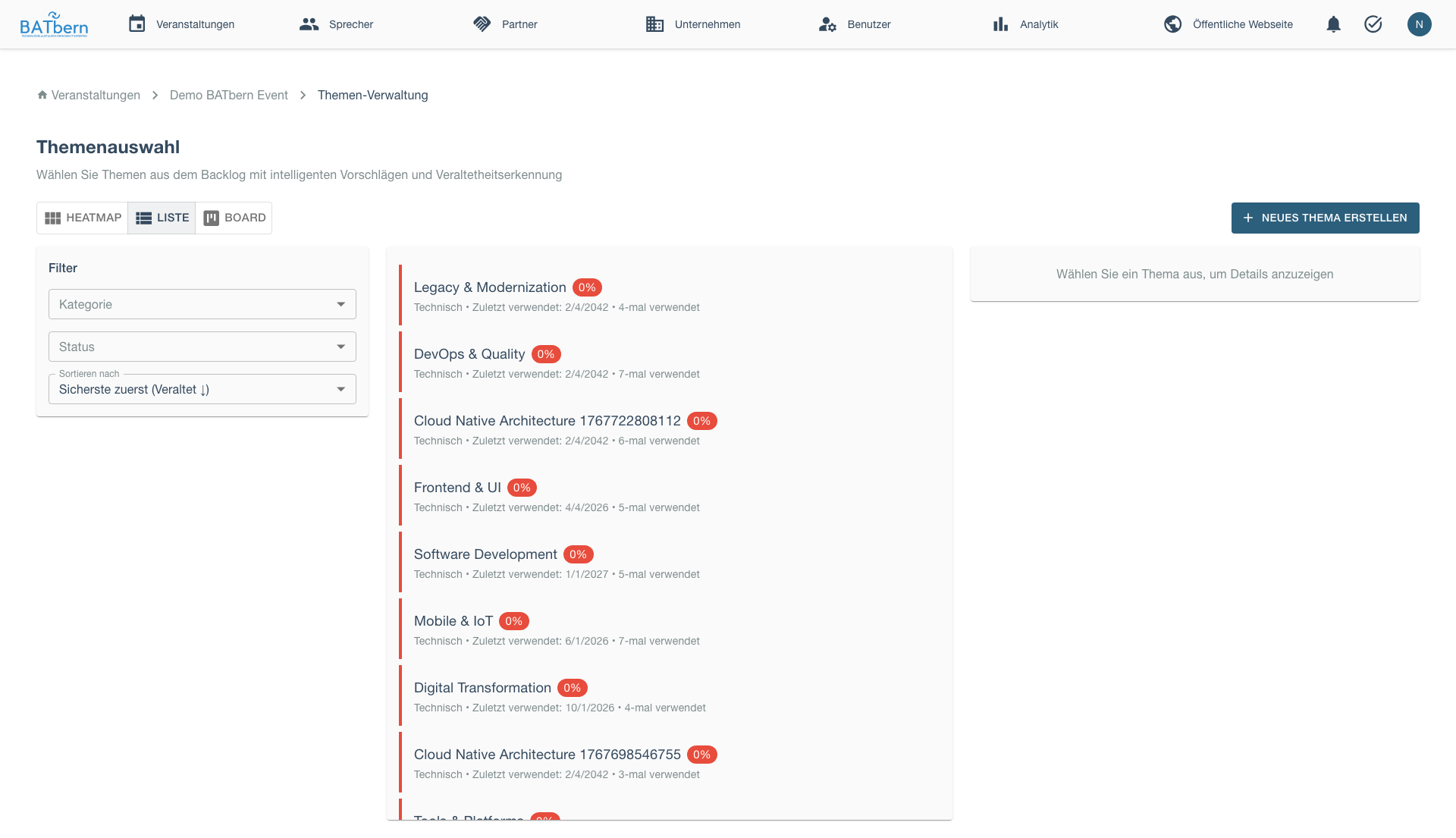Select Software Development topic
Screen dimensions: 1456x838
coord(670,563)
